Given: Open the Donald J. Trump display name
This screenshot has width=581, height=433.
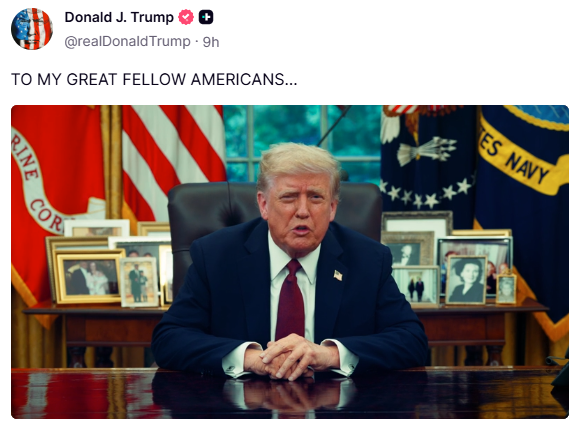Looking at the screenshot, I should point(119,17).
